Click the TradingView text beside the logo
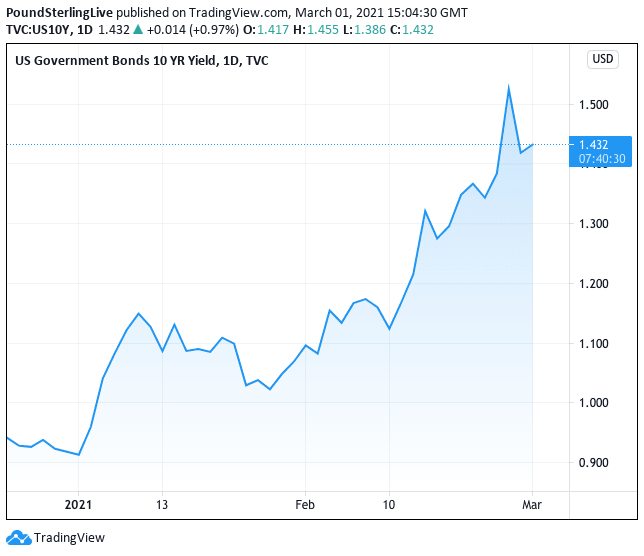644x556 pixels. (69, 538)
